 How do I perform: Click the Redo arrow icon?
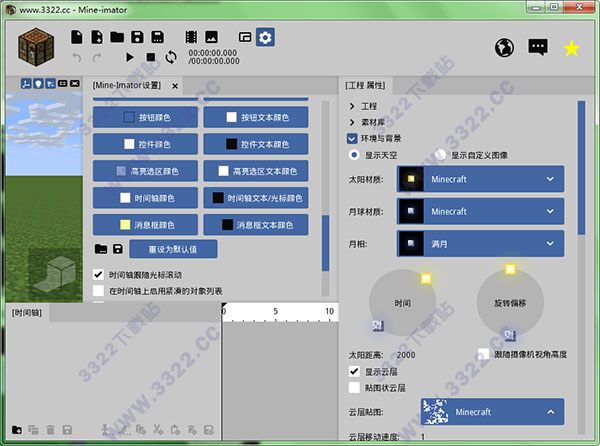(97, 57)
